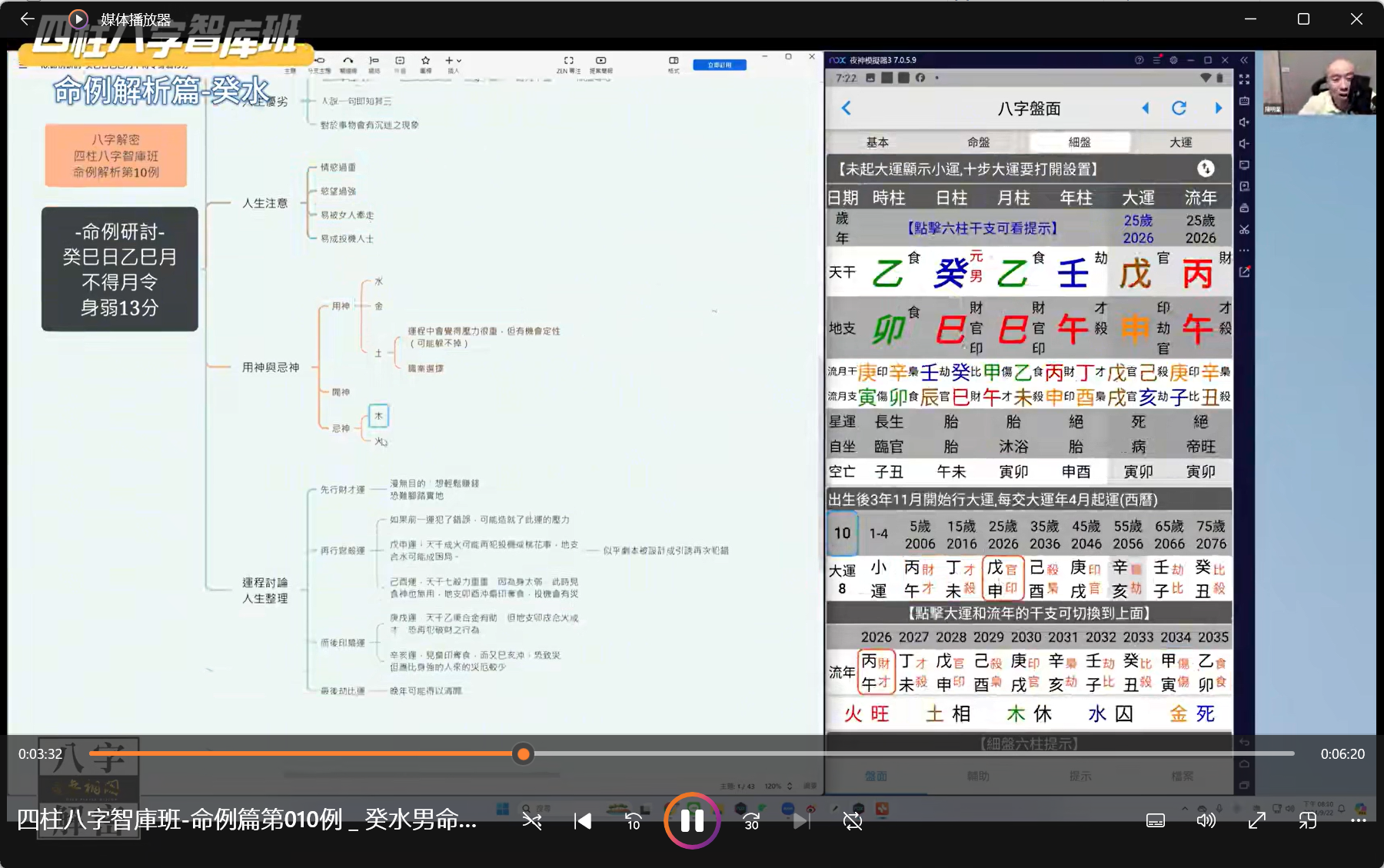This screenshot has width=1384, height=868.
Task: Click the relationship curve icon in XMind toolbar
Action: [348, 60]
